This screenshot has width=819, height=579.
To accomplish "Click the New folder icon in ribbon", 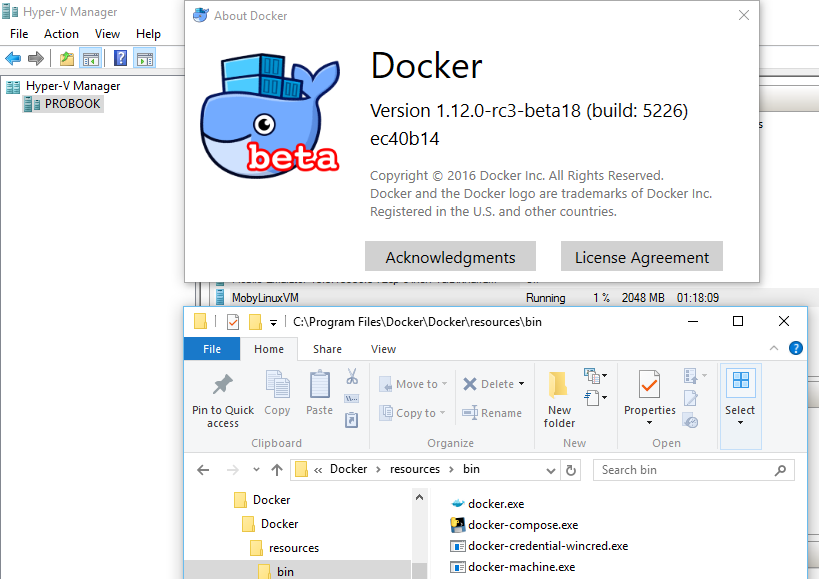I will click(558, 385).
